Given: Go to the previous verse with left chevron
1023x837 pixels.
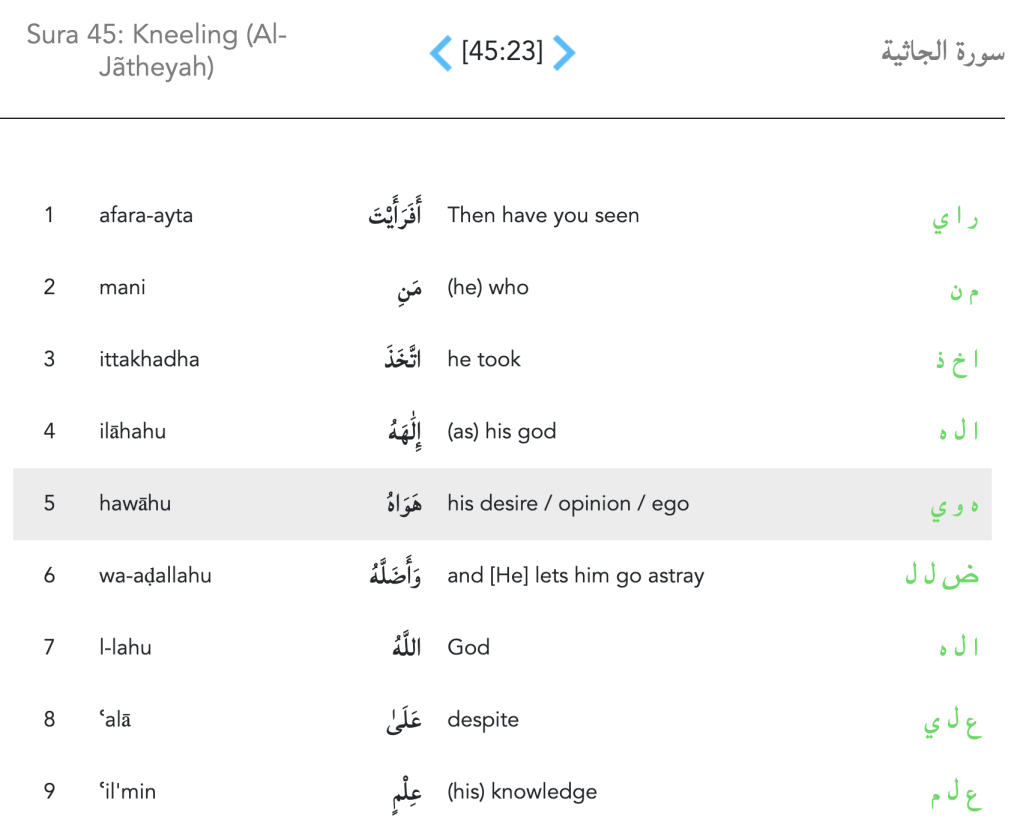Looking at the screenshot, I should point(441,52).
